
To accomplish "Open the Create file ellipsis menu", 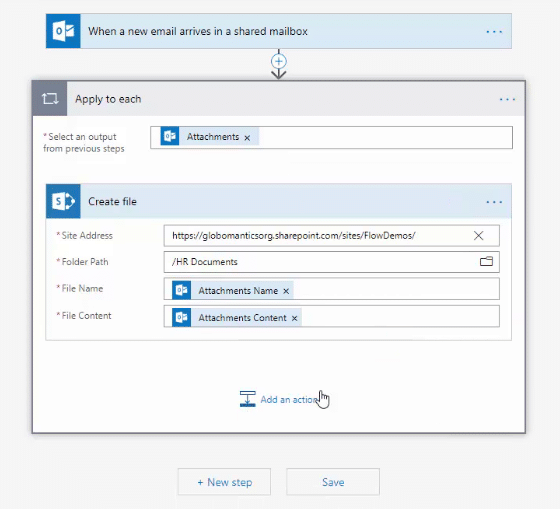I will [x=494, y=202].
